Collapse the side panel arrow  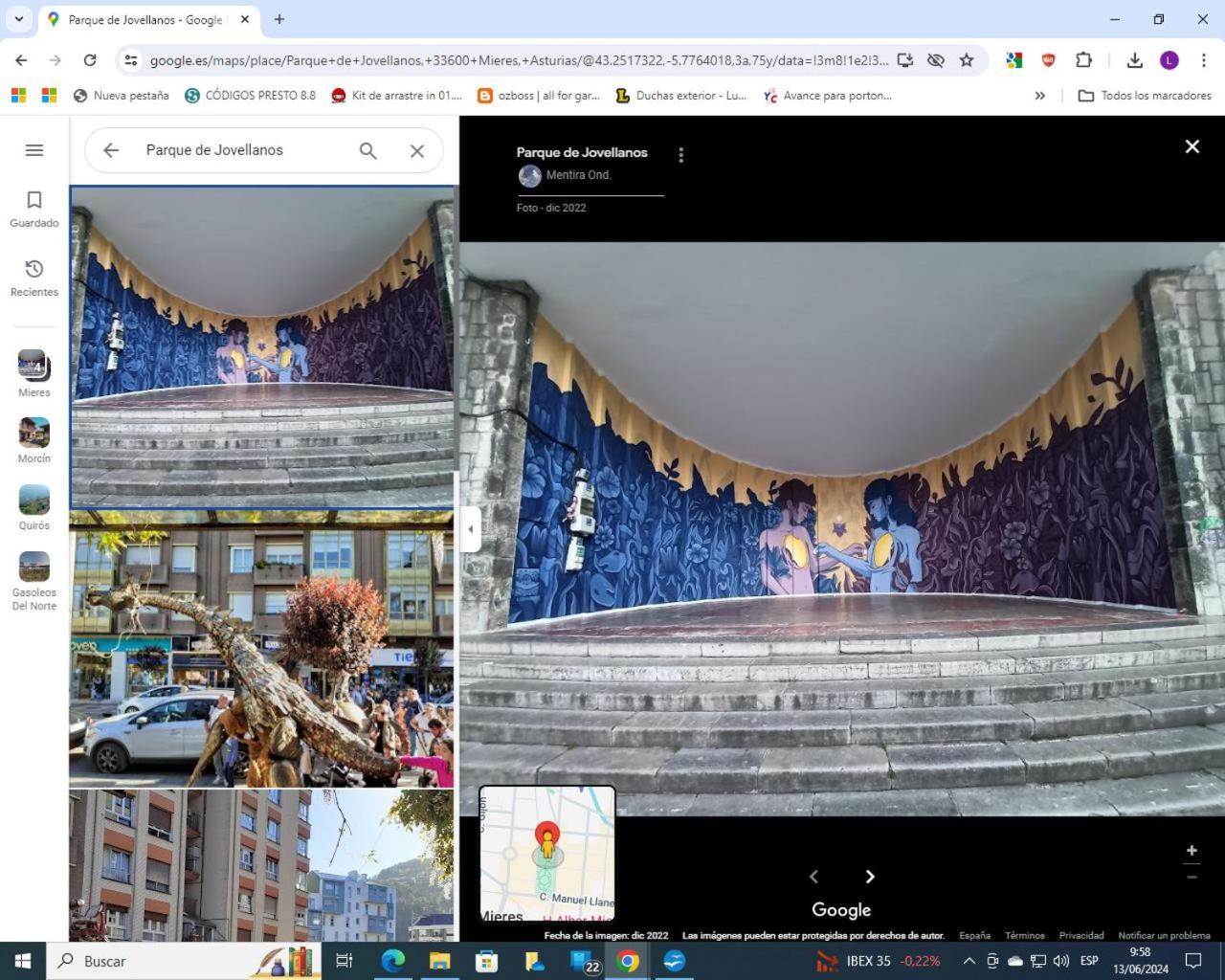pyautogui.click(x=470, y=528)
